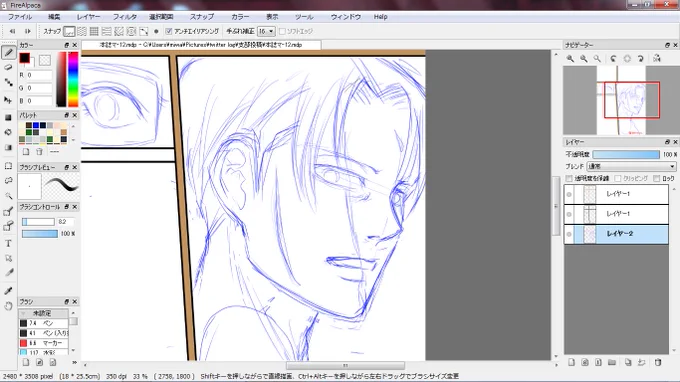Image resolution: width=680 pixels, height=382 pixels.
Task: Select the Lasso selection tool
Action: (x=8, y=180)
